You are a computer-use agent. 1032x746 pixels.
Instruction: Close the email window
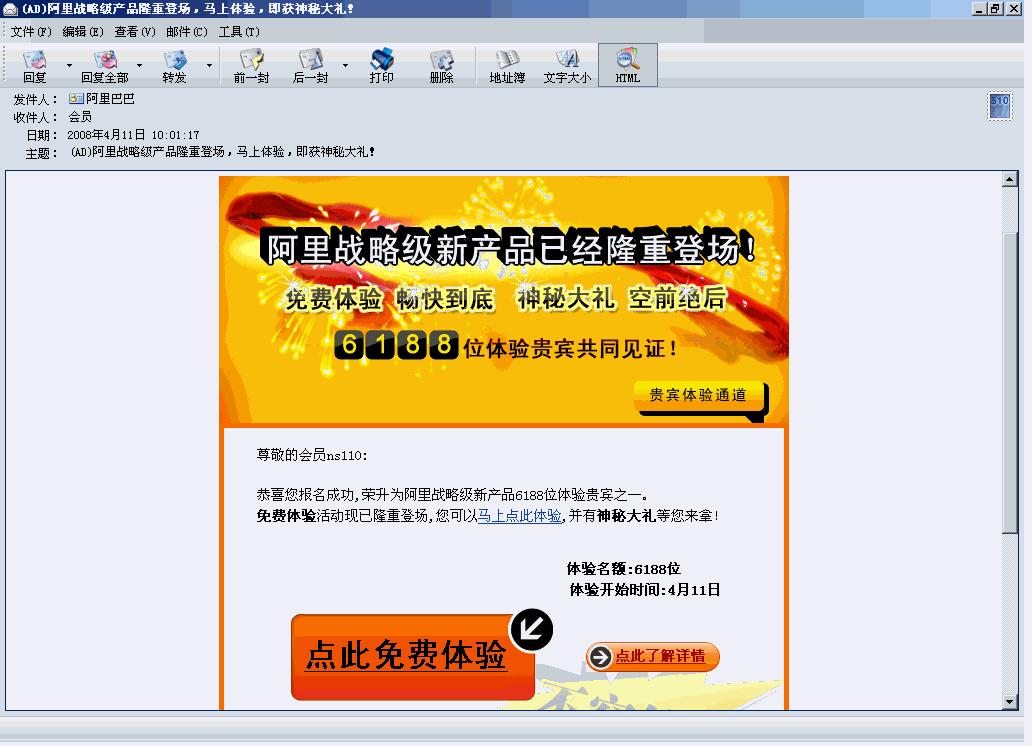coord(1014,9)
